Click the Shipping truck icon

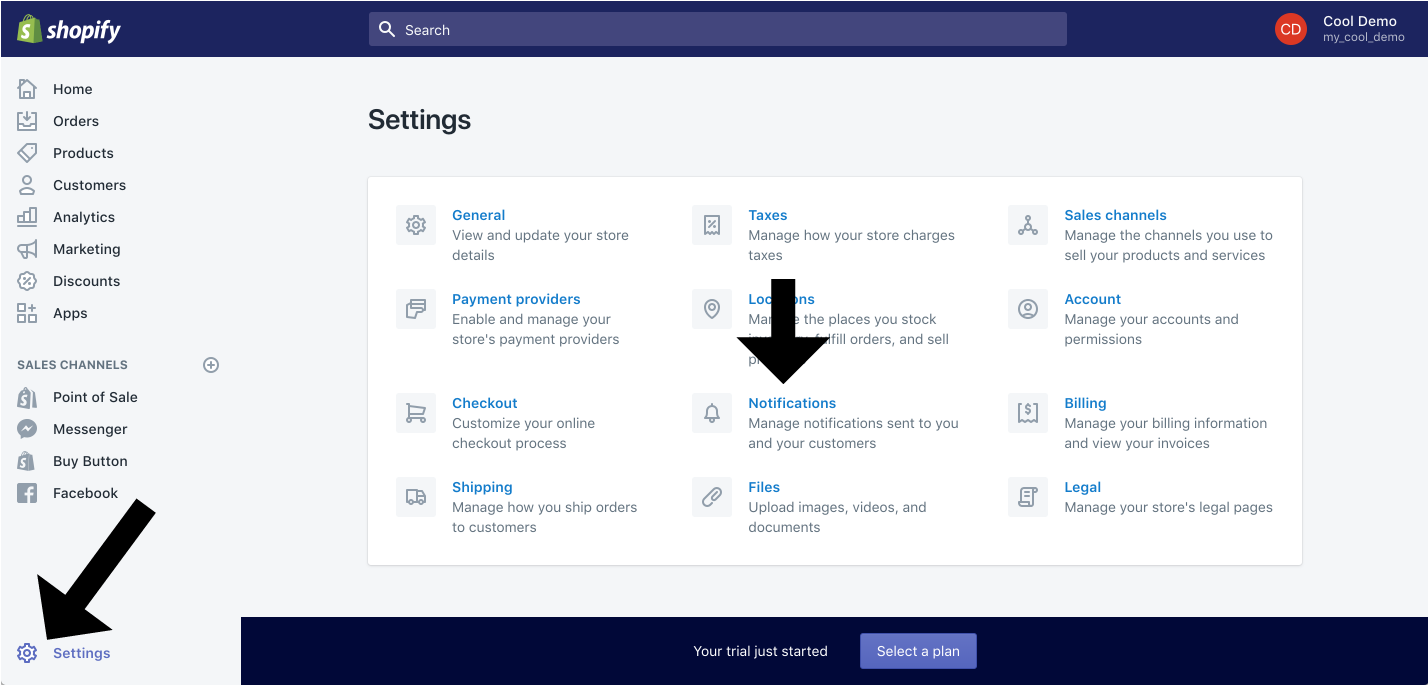click(x=416, y=497)
